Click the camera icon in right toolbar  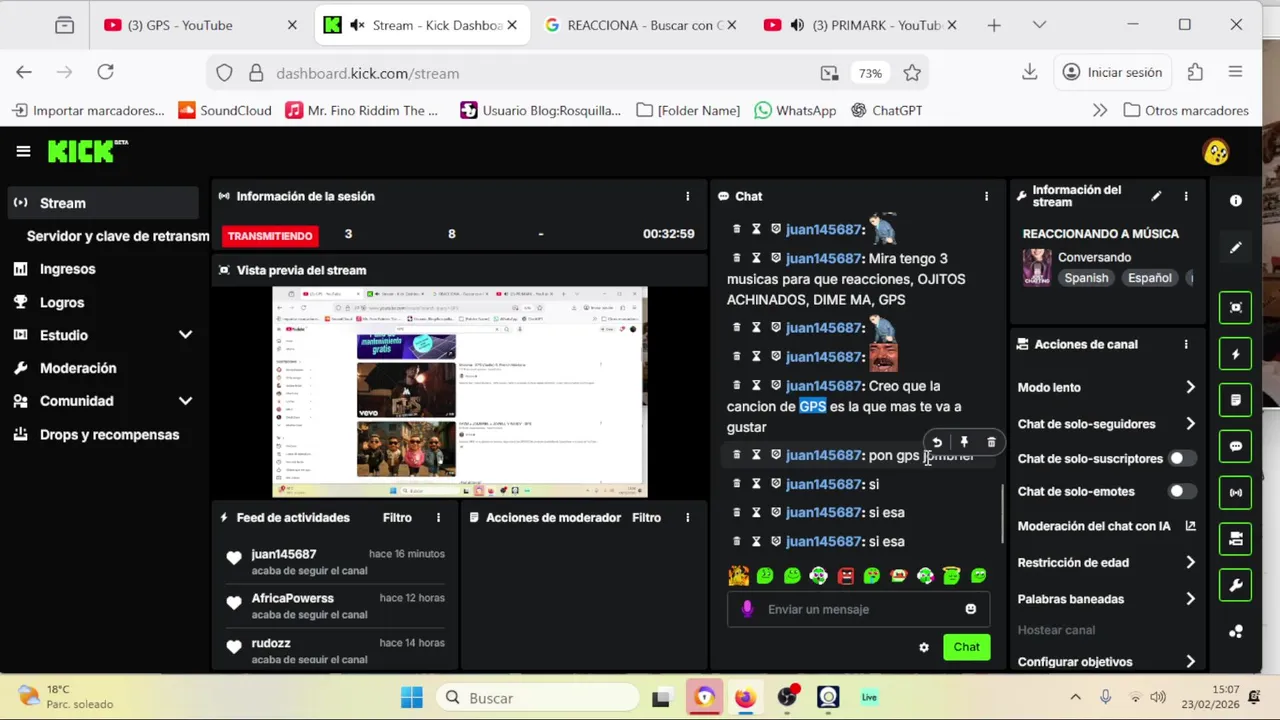click(x=1236, y=539)
